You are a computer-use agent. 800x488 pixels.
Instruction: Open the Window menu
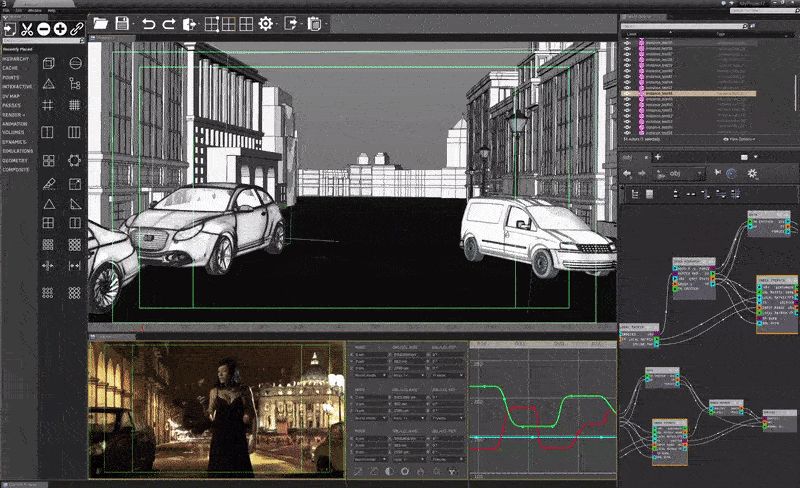[x=36, y=9]
